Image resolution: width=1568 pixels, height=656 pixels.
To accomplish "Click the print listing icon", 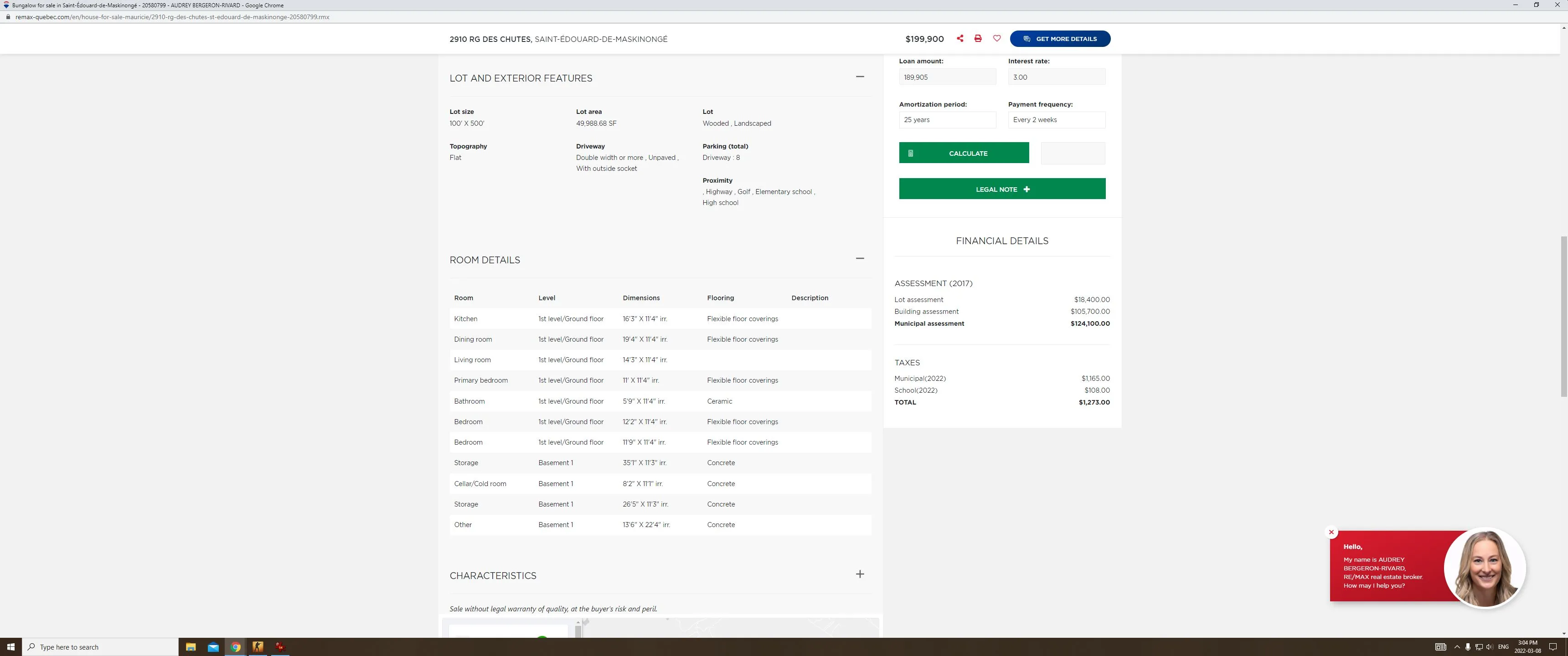I will (978, 38).
